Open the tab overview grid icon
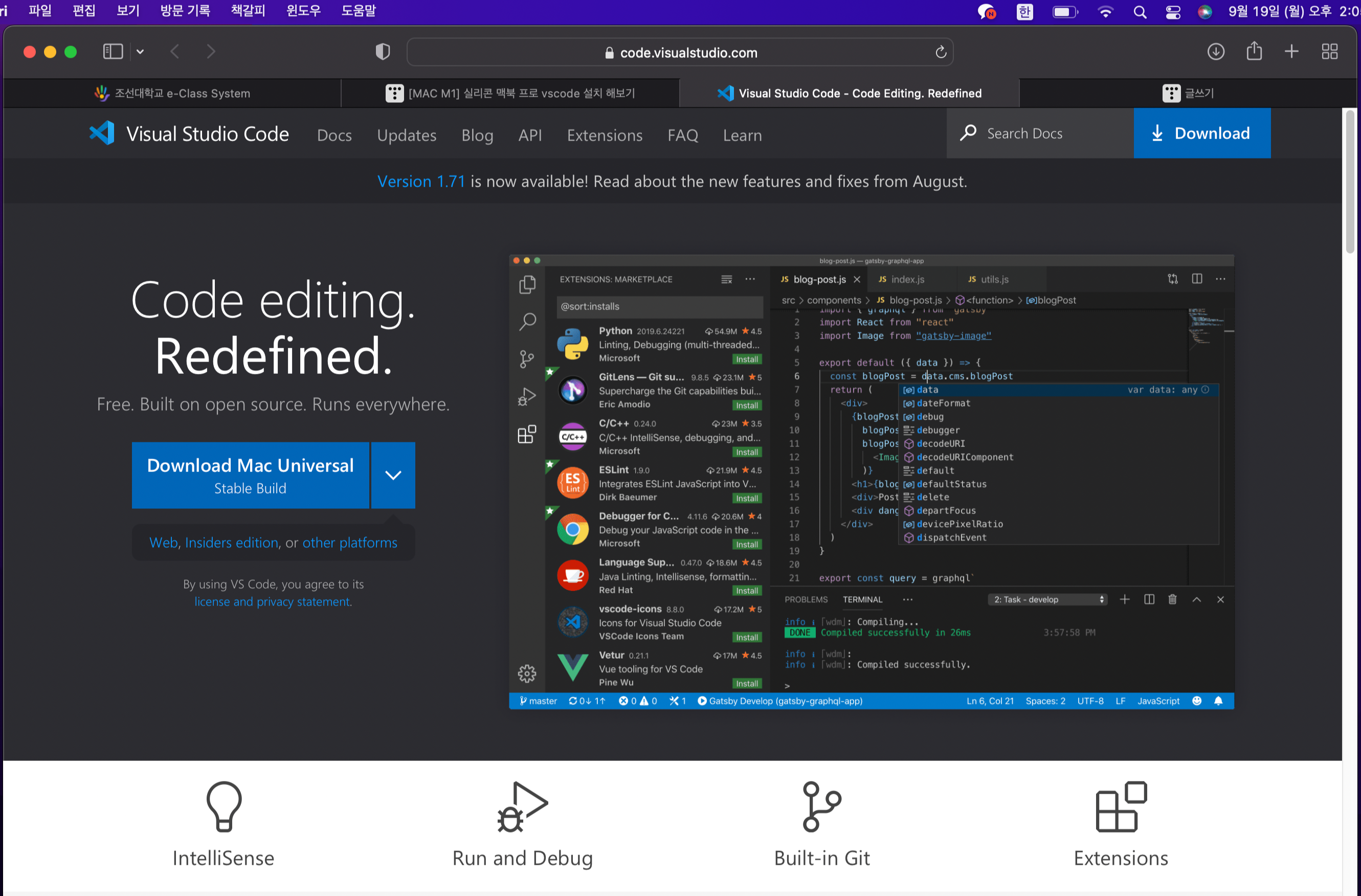 coord(1330,52)
